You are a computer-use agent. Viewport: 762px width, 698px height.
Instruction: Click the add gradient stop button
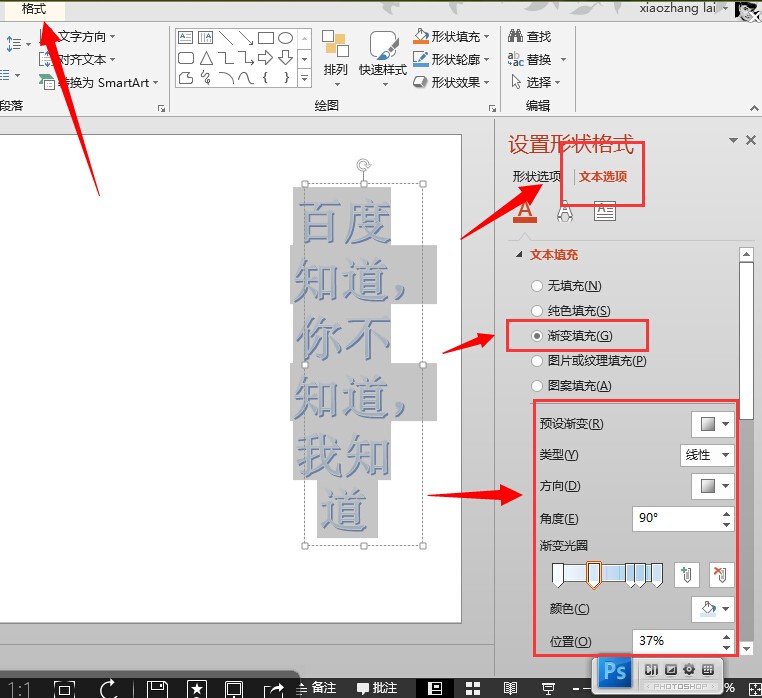[685, 574]
